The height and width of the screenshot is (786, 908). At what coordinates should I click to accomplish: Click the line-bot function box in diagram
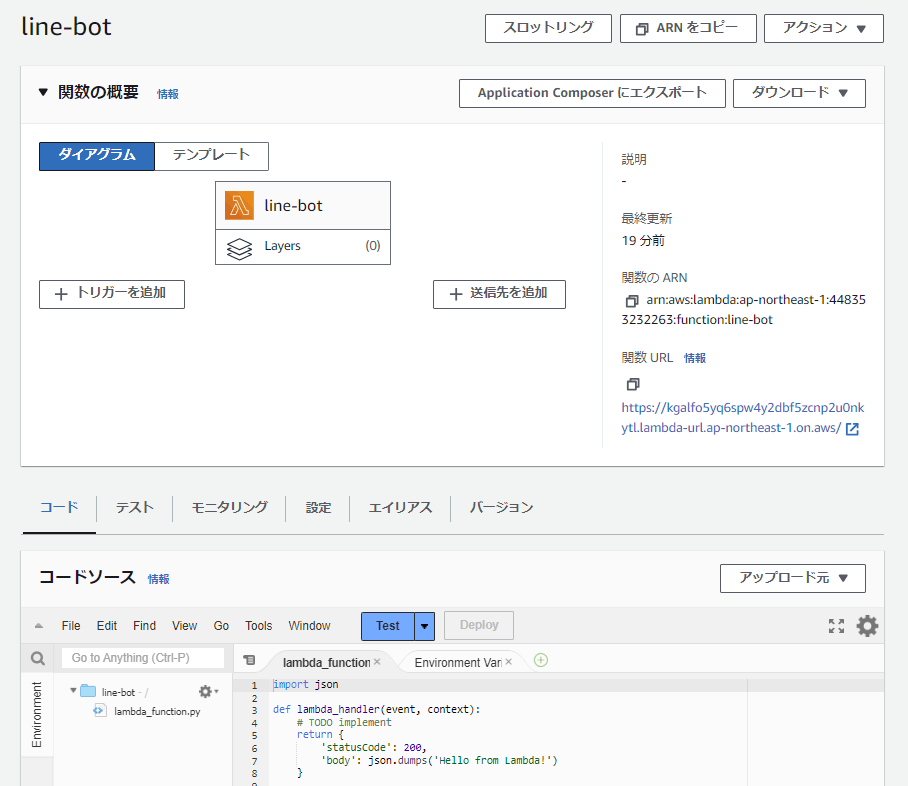pos(303,206)
